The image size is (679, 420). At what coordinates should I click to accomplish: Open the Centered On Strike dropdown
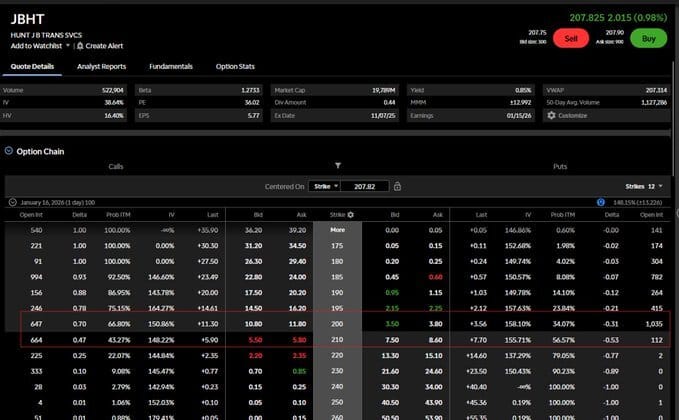[324, 186]
